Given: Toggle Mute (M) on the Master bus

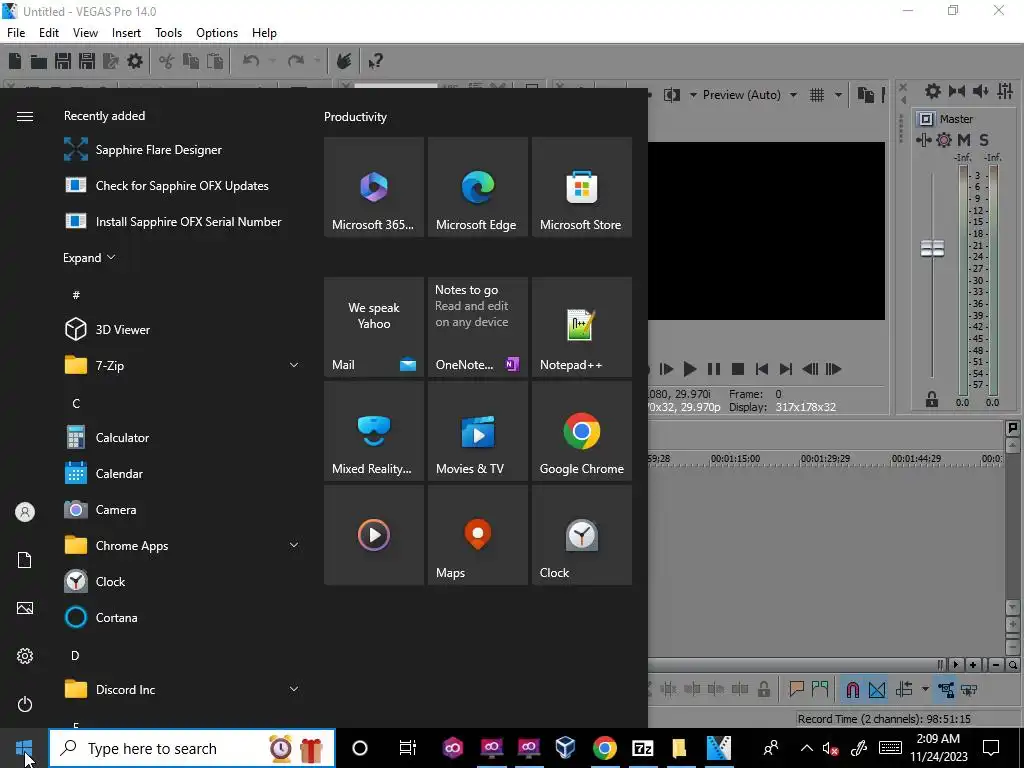Looking at the screenshot, I should pyautogui.click(x=964, y=140).
